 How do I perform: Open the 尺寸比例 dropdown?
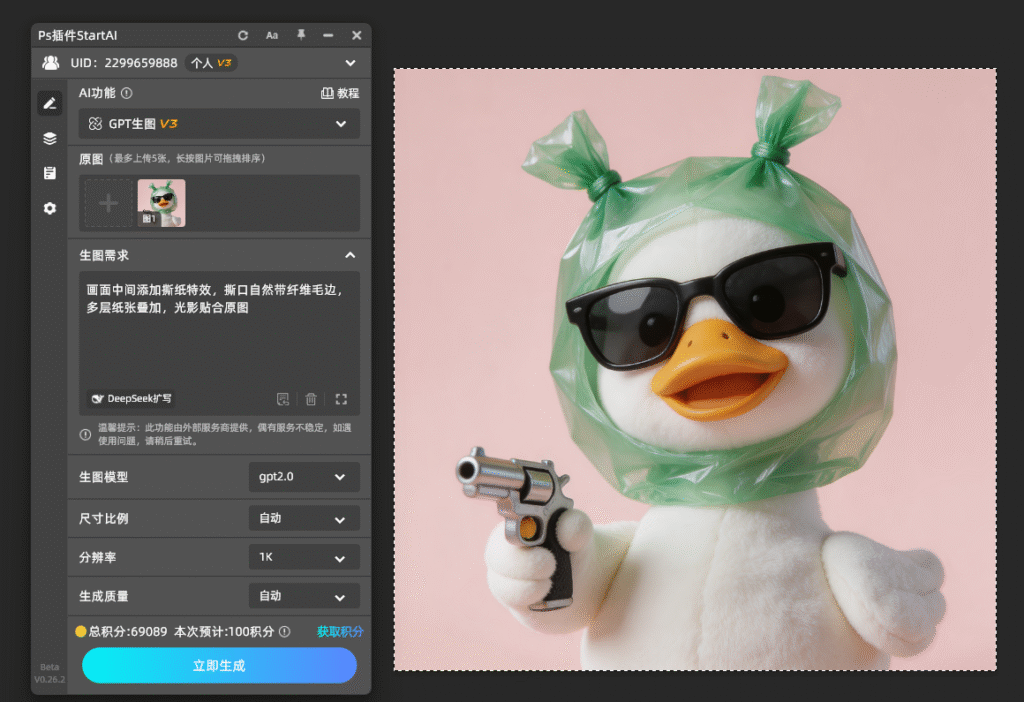click(304, 519)
